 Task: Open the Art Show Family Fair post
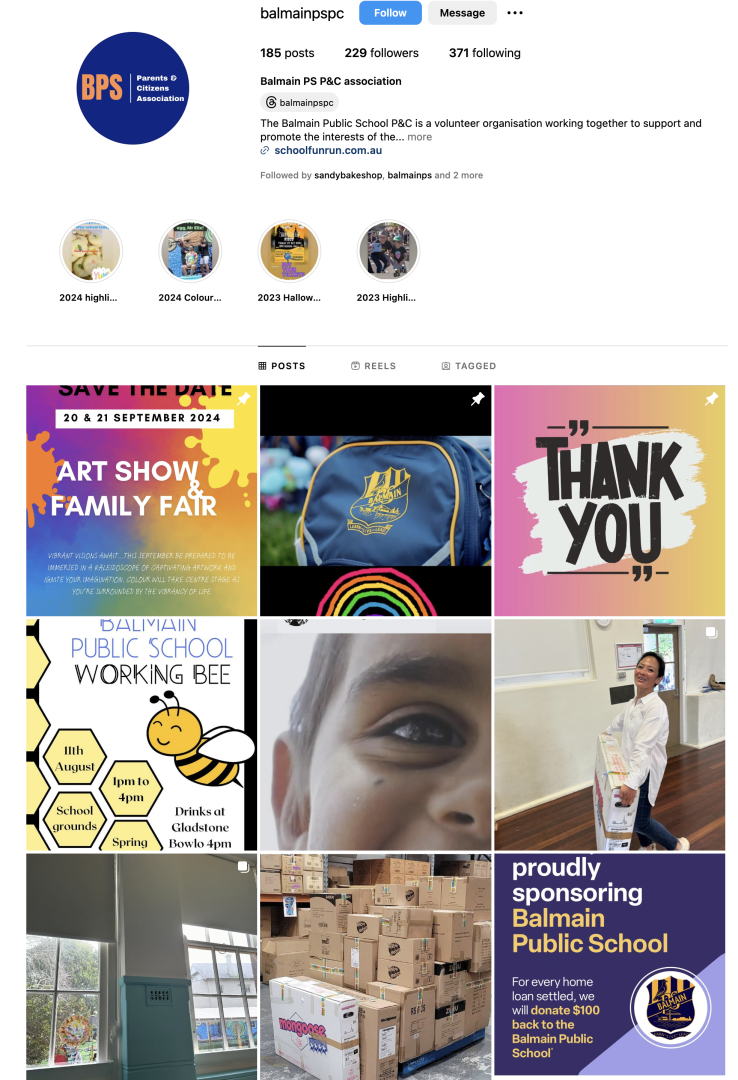[x=141, y=501]
